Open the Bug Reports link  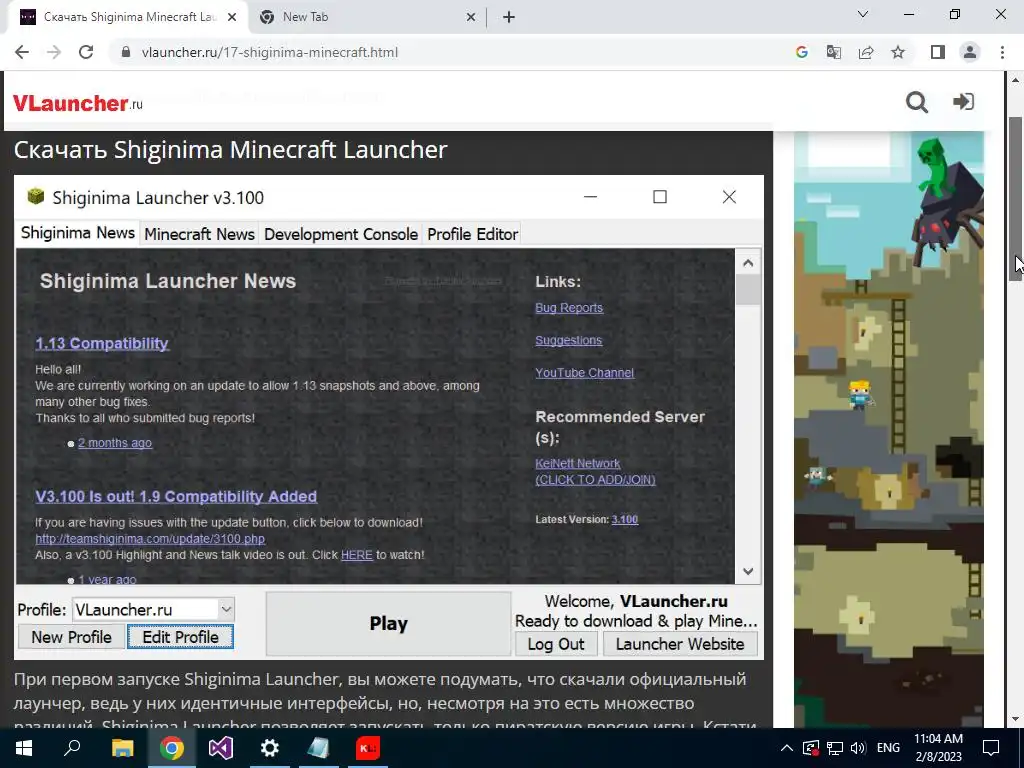[569, 308]
